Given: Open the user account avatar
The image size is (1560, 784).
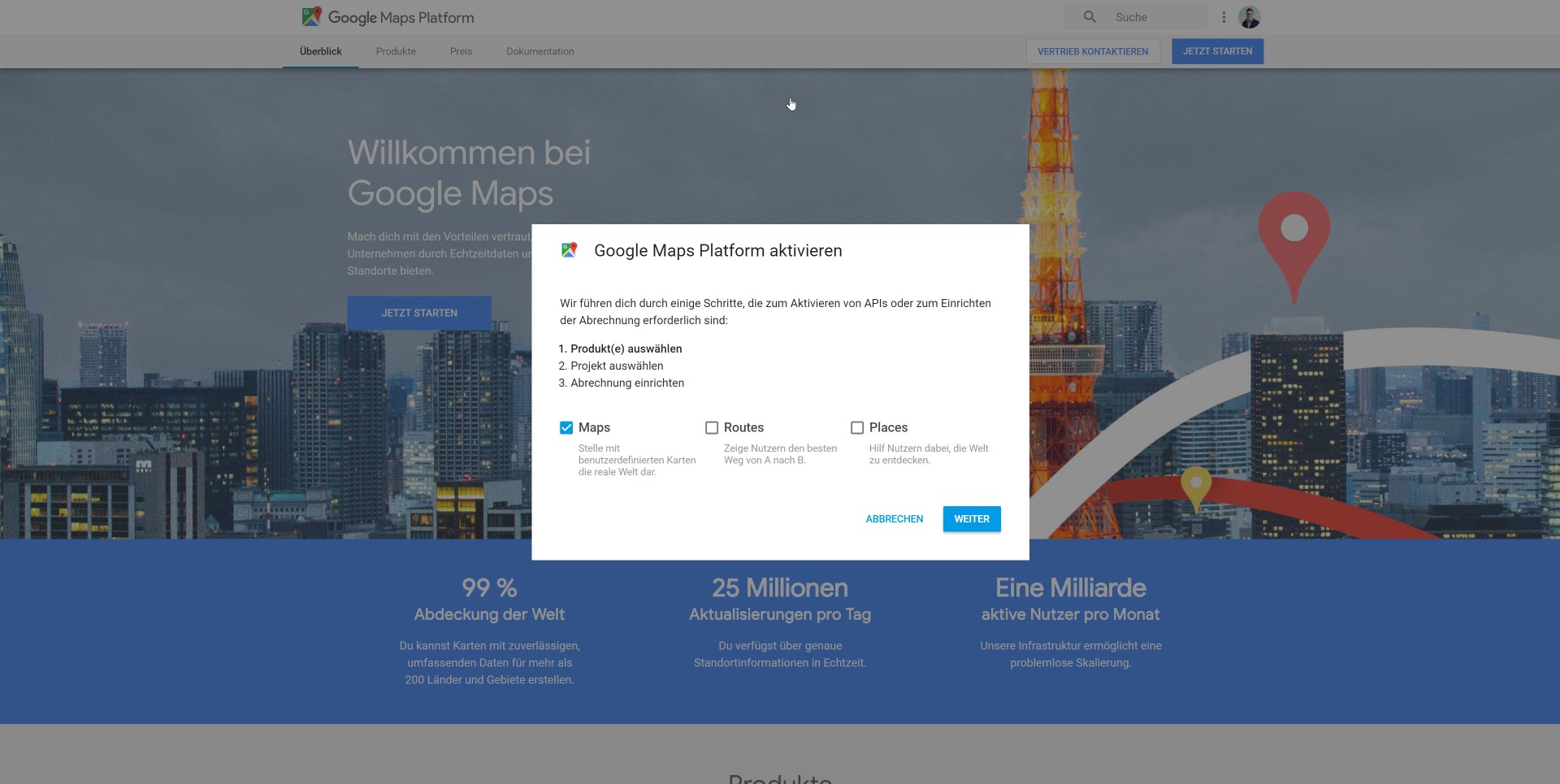Looking at the screenshot, I should [1249, 17].
